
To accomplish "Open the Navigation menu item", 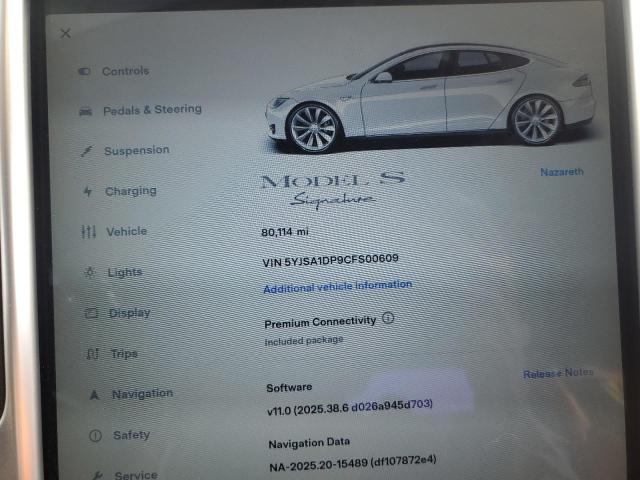I will tap(141, 394).
